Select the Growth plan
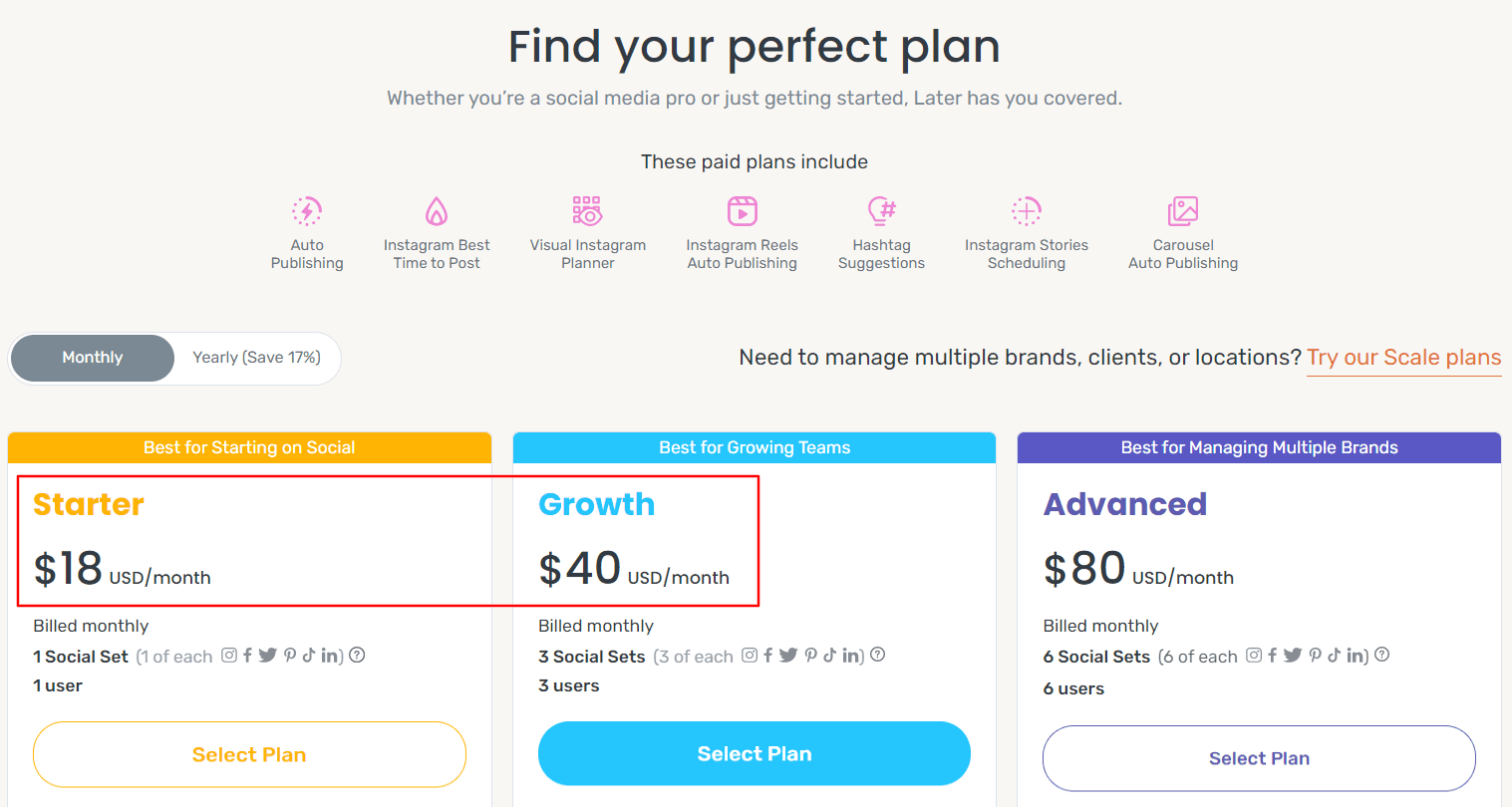This screenshot has height=807, width=1512. point(755,754)
